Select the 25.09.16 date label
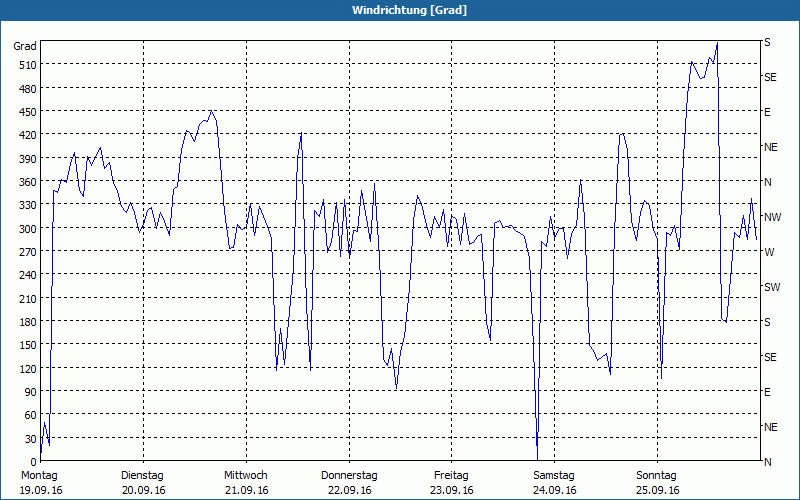 point(658,490)
